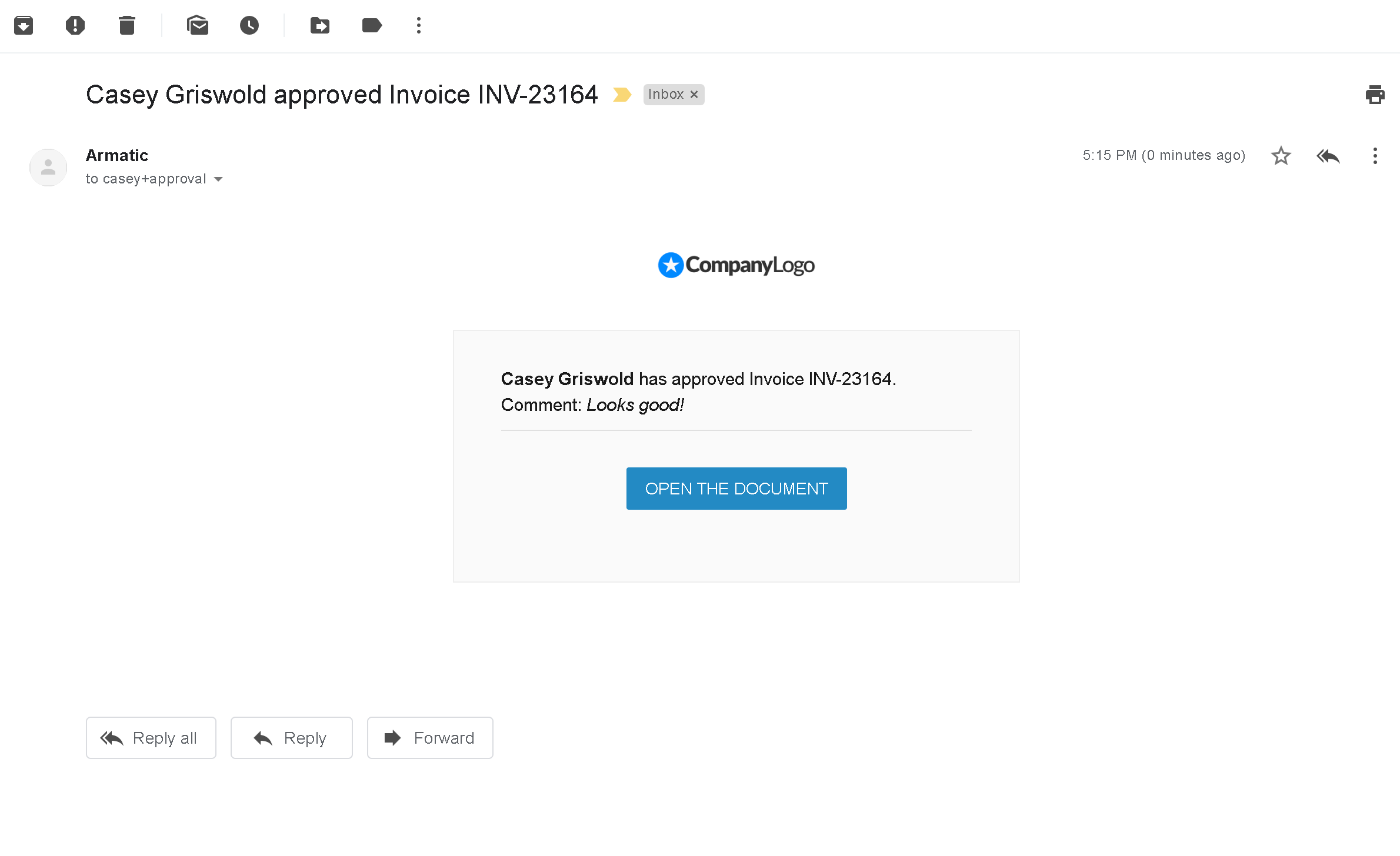The width and height of the screenshot is (1400, 856).
Task: Print the email with printer icon
Action: coord(1375,95)
